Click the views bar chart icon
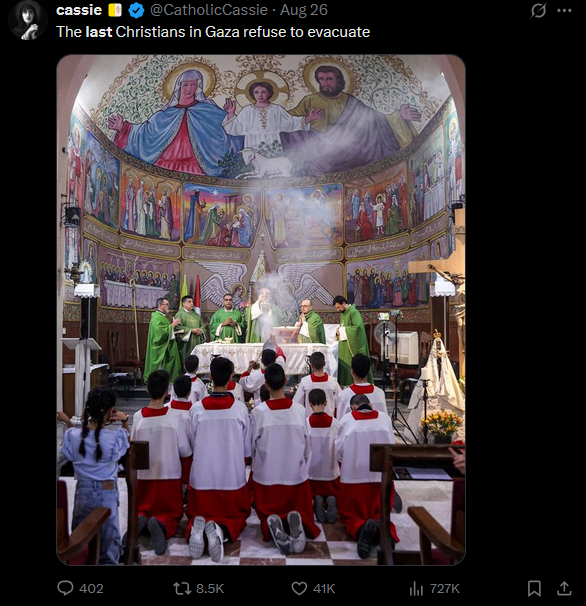Viewport: 586px width, 606px height. [416, 589]
